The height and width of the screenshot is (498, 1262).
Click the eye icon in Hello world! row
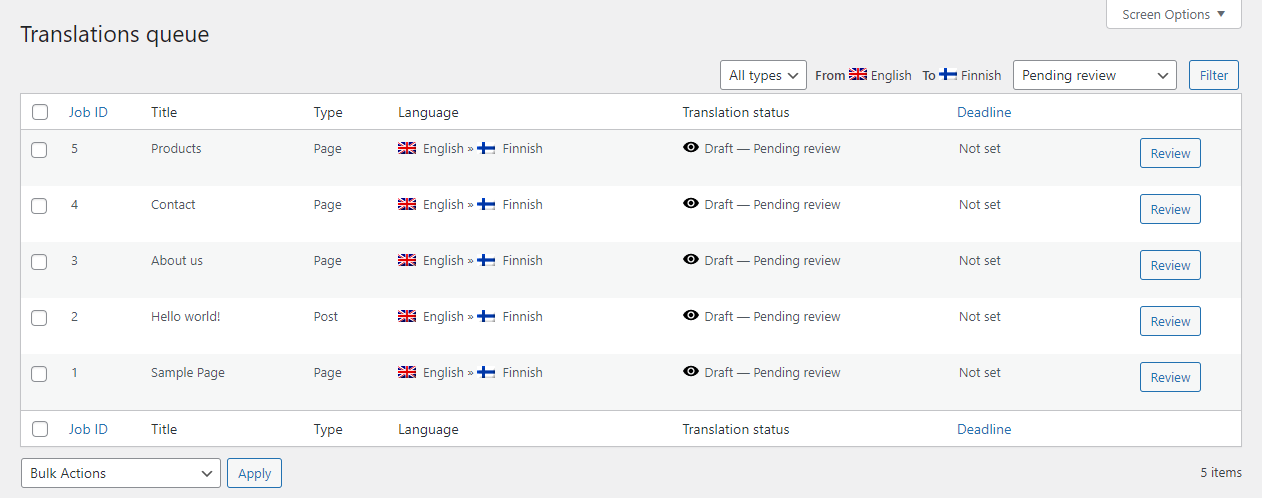point(690,316)
